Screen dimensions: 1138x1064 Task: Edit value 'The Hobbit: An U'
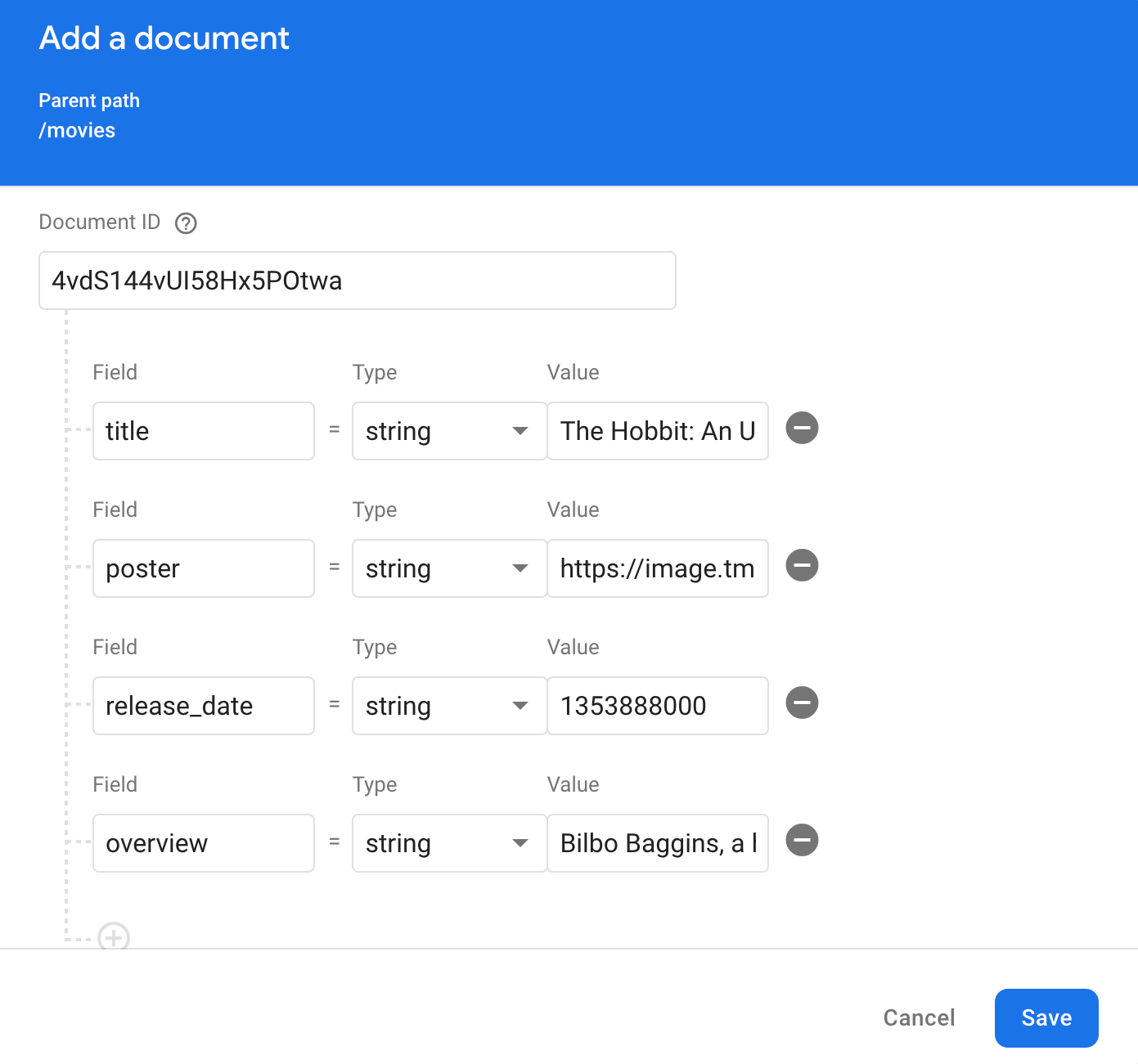658,431
